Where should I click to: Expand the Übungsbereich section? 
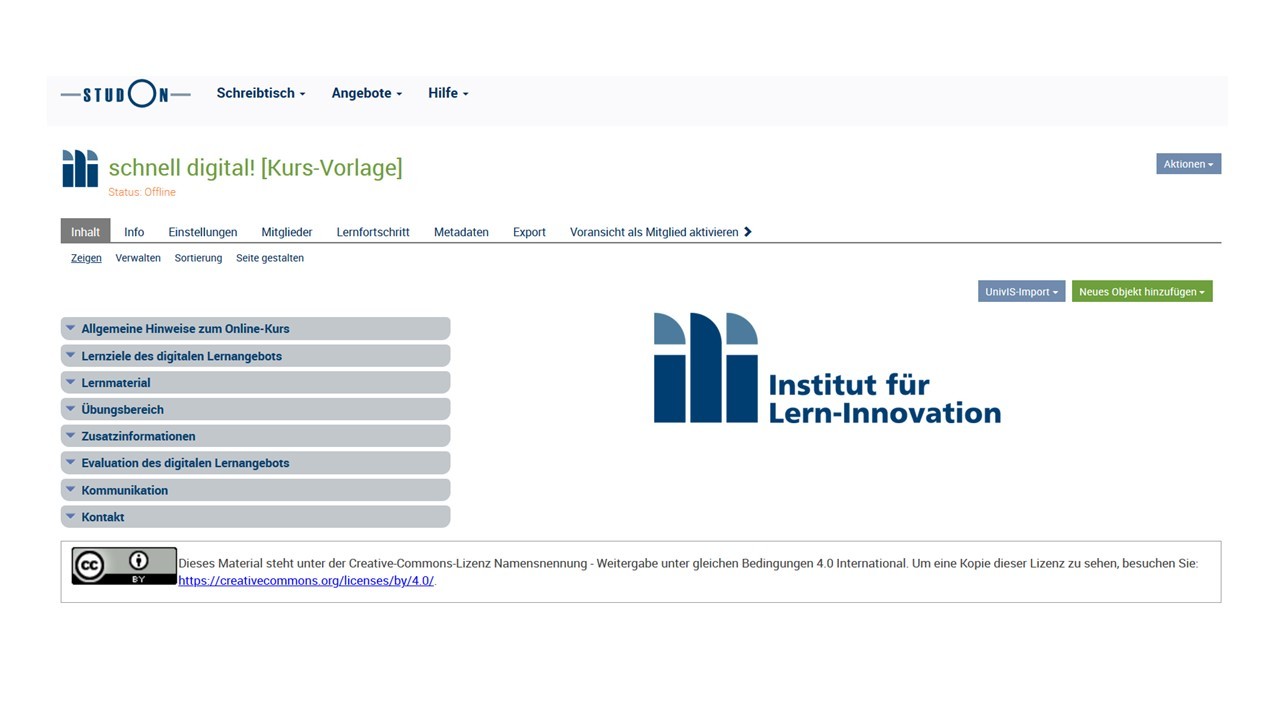255,409
